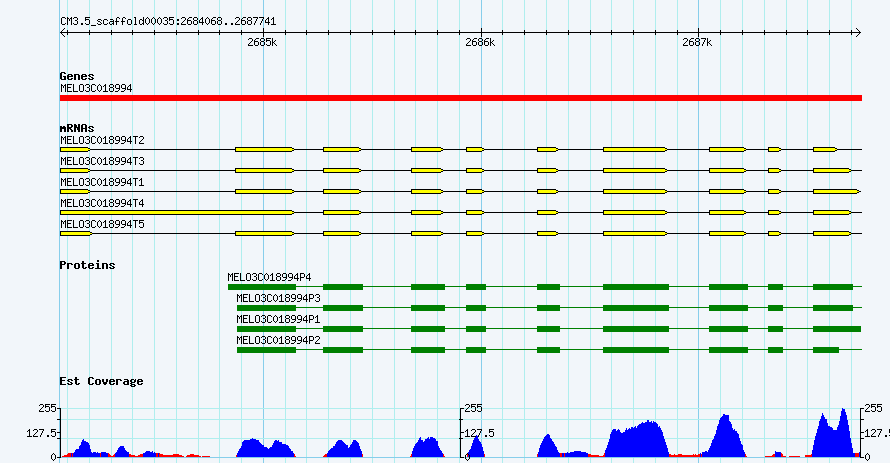Click the left 255 coverage axis label
890x463 pixels.
[x=47, y=408]
